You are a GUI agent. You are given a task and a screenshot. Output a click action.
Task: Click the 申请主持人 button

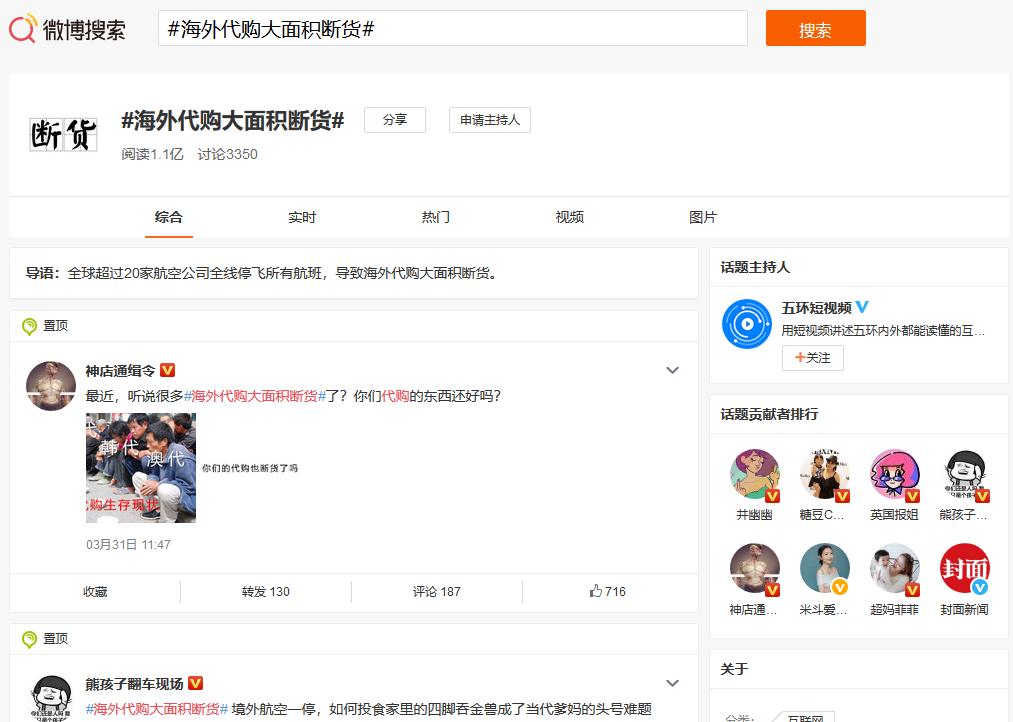point(489,119)
